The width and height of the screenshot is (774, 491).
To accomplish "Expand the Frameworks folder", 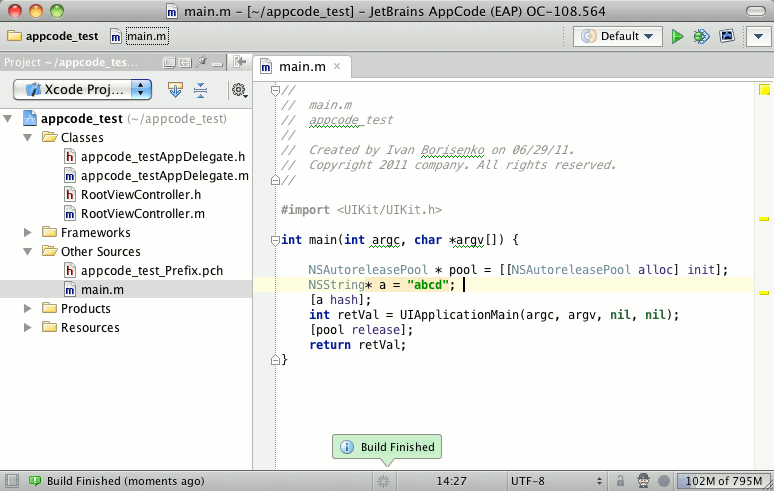I will pos(28,232).
